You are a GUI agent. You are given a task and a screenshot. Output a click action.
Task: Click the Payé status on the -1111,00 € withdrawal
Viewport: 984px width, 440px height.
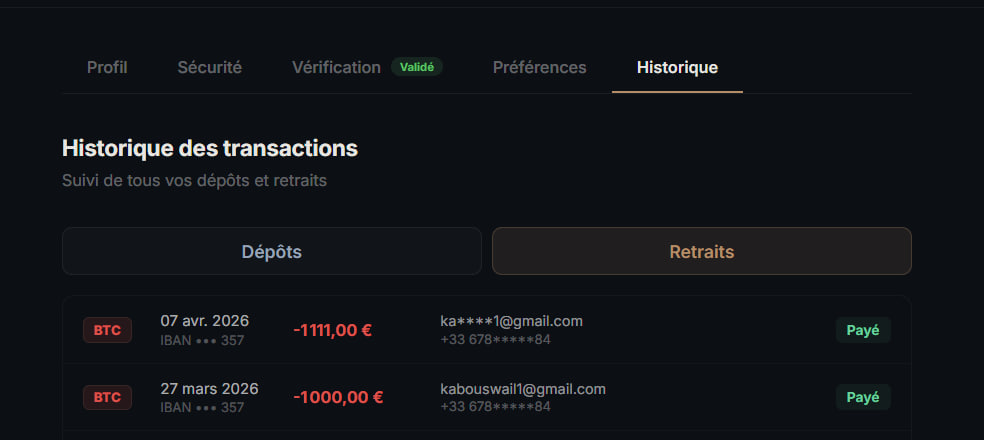[863, 330]
